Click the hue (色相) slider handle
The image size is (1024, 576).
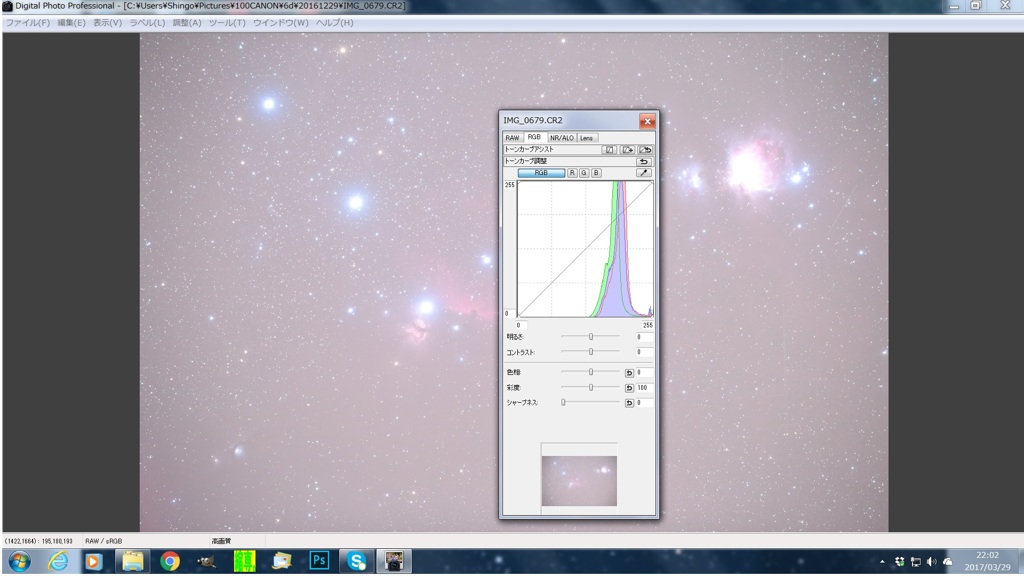tap(591, 372)
